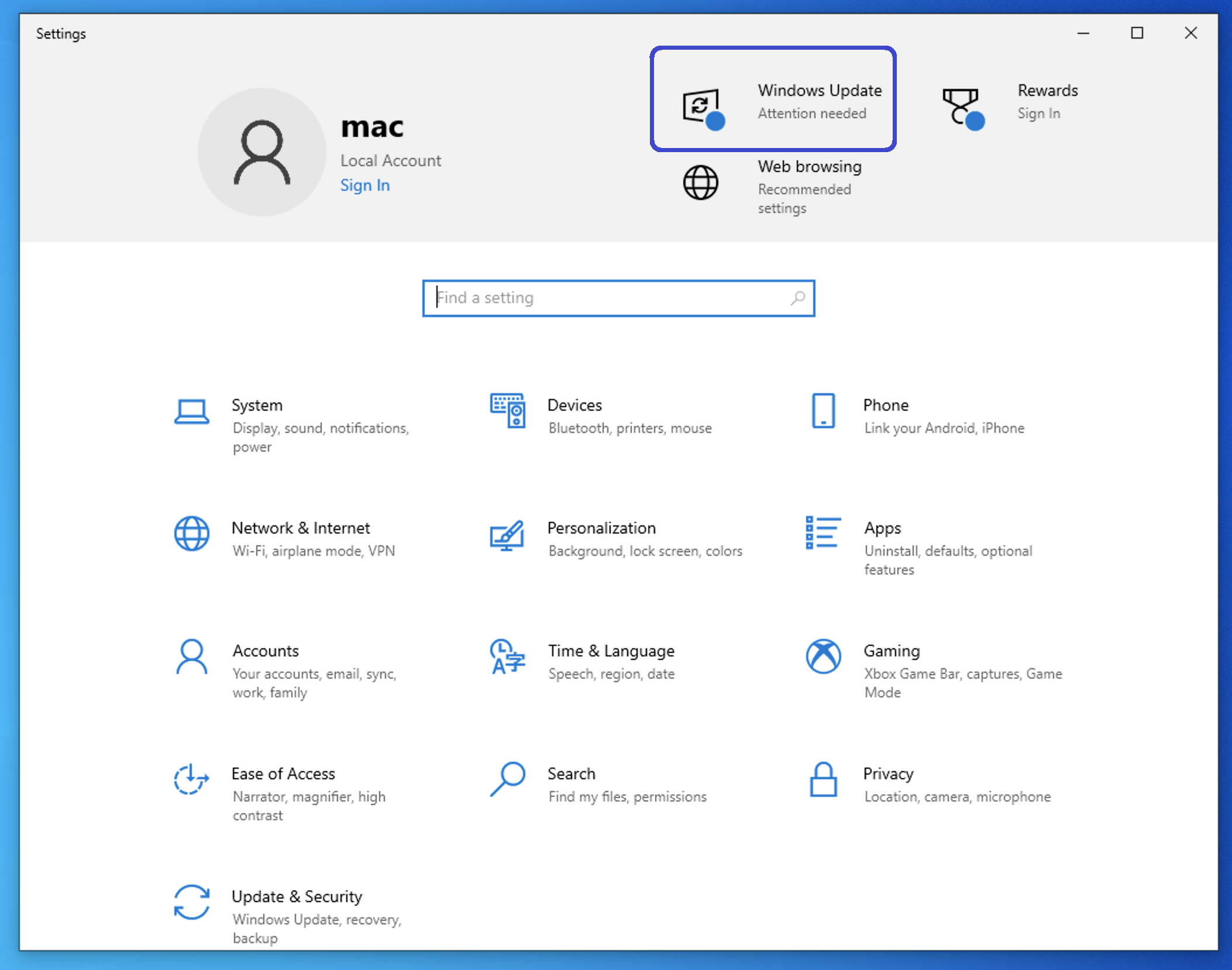The height and width of the screenshot is (970, 1232).
Task: Click the Phone category heading
Action: (x=886, y=405)
